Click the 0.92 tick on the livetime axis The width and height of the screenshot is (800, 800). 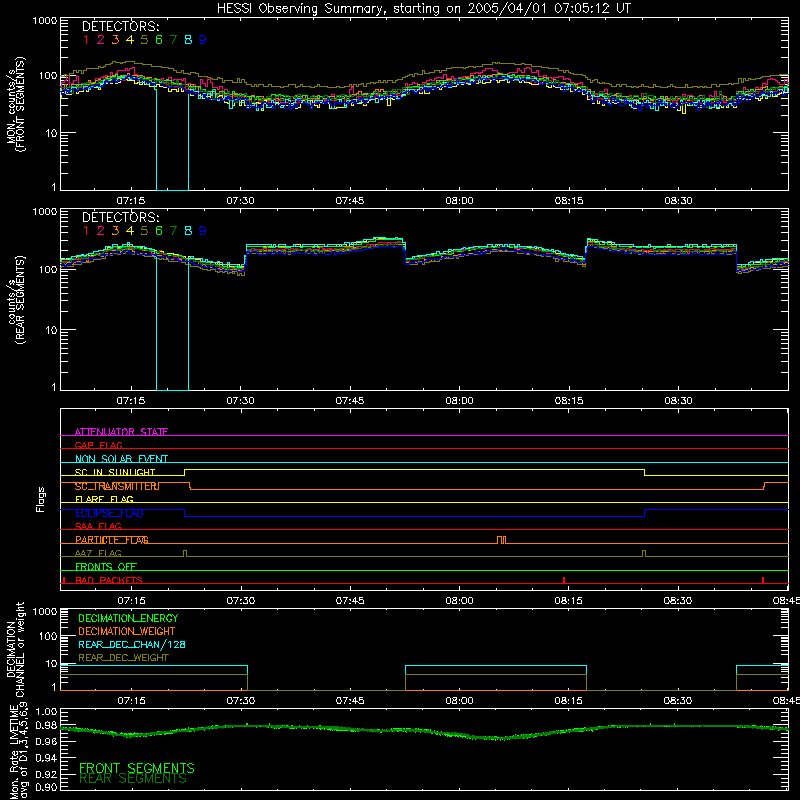[x=47, y=772]
